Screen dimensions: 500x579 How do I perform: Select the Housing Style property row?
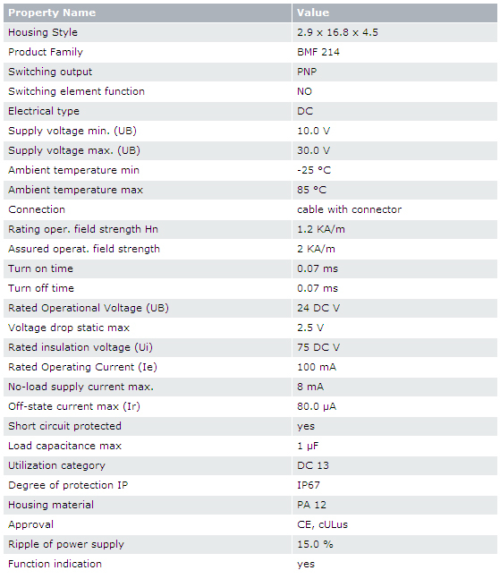[250, 32]
